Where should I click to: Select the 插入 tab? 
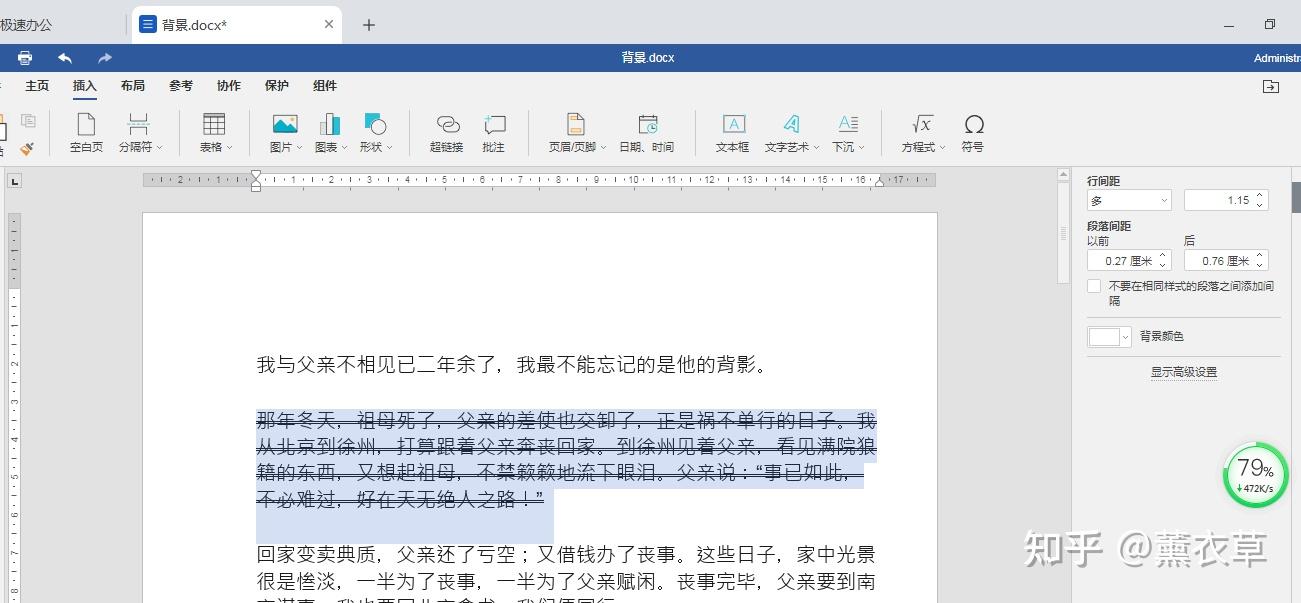pyautogui.click(x=85, y=86)
